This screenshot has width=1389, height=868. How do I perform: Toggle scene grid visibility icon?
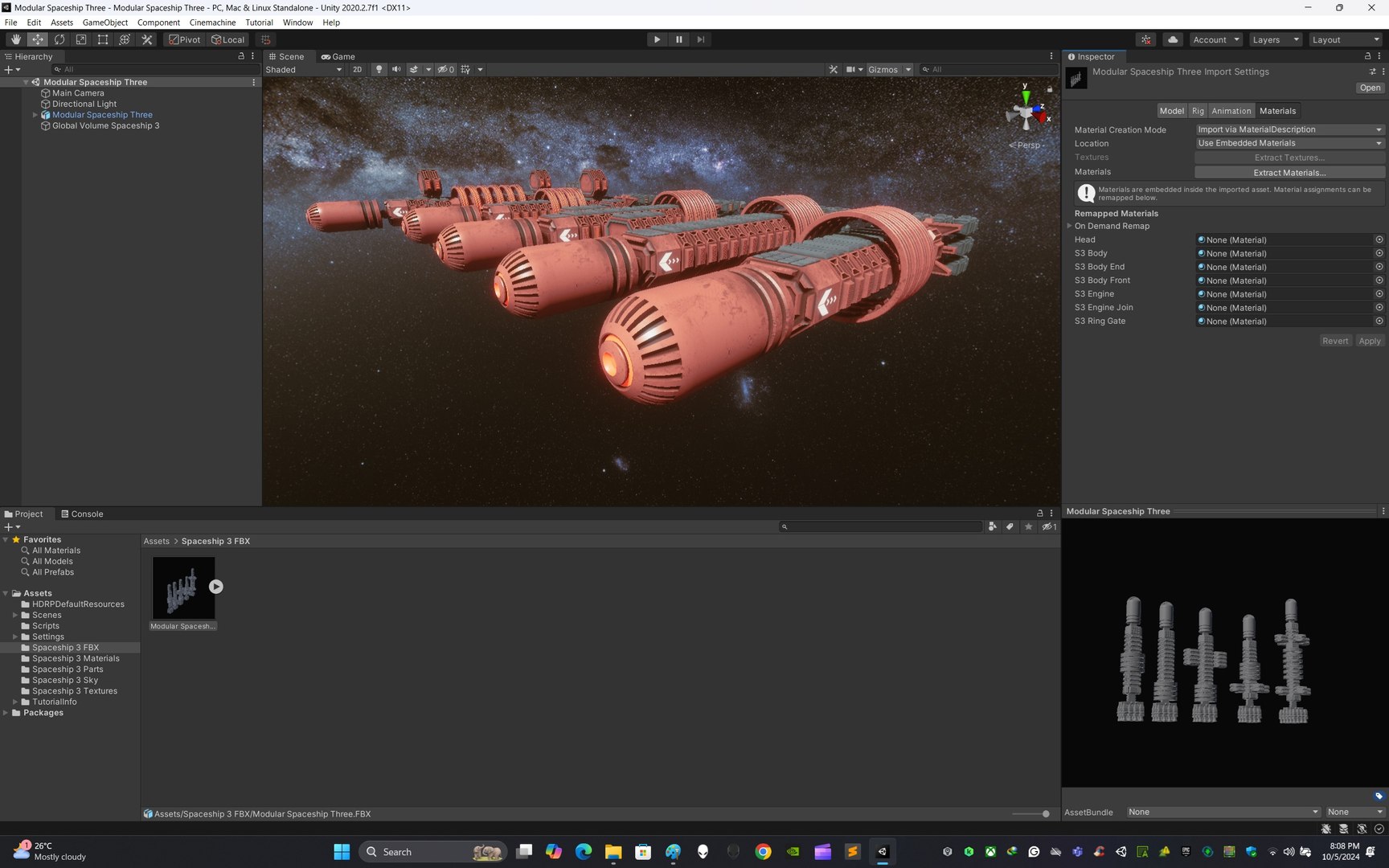pyautogui.click(x=465, y=69)
